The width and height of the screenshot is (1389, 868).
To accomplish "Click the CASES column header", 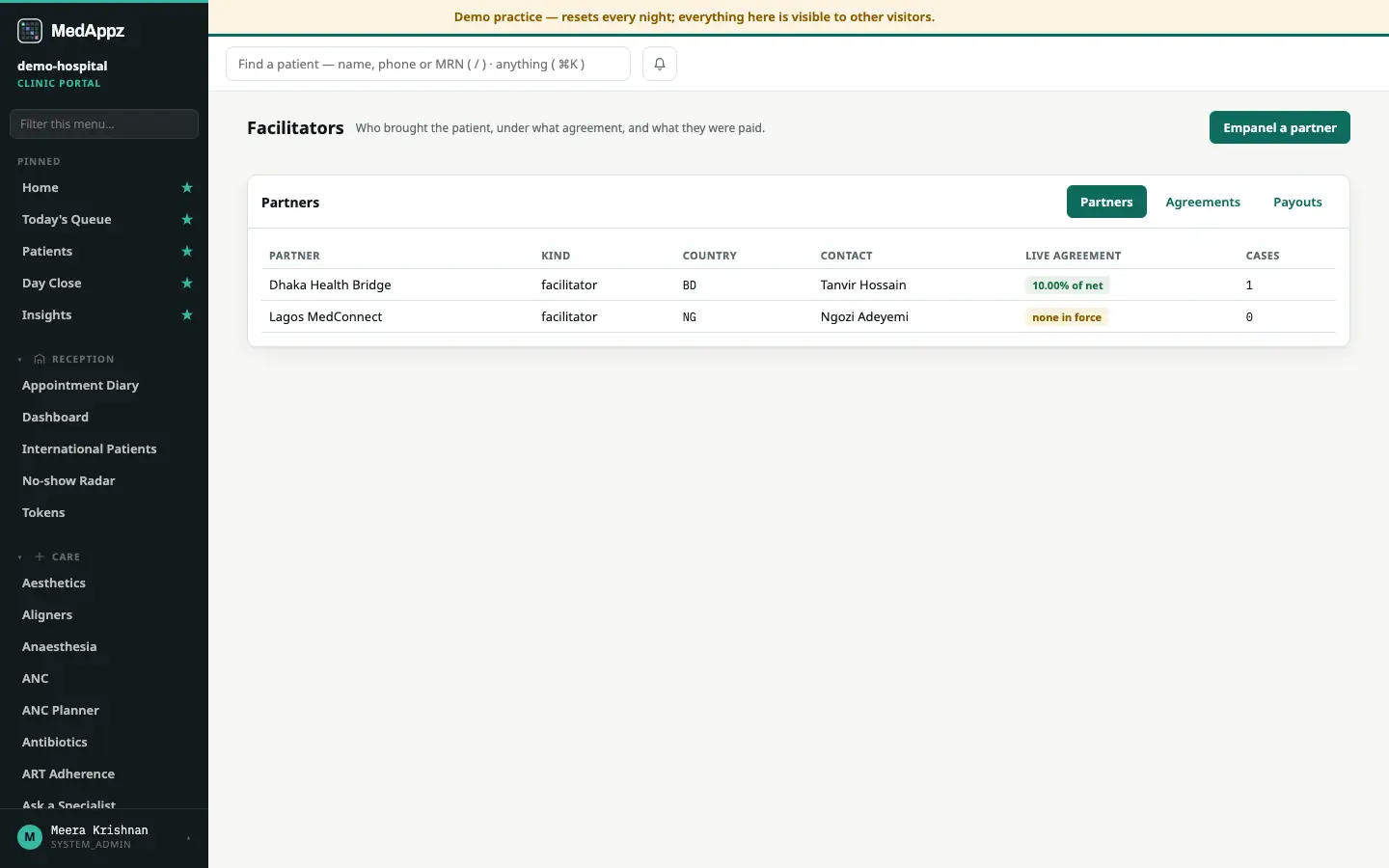I will click(x=1263, y=256).
